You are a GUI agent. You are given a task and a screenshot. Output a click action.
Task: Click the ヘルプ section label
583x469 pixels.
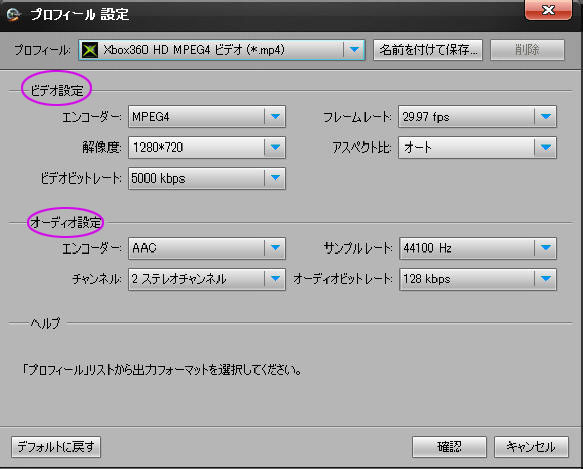45,323
